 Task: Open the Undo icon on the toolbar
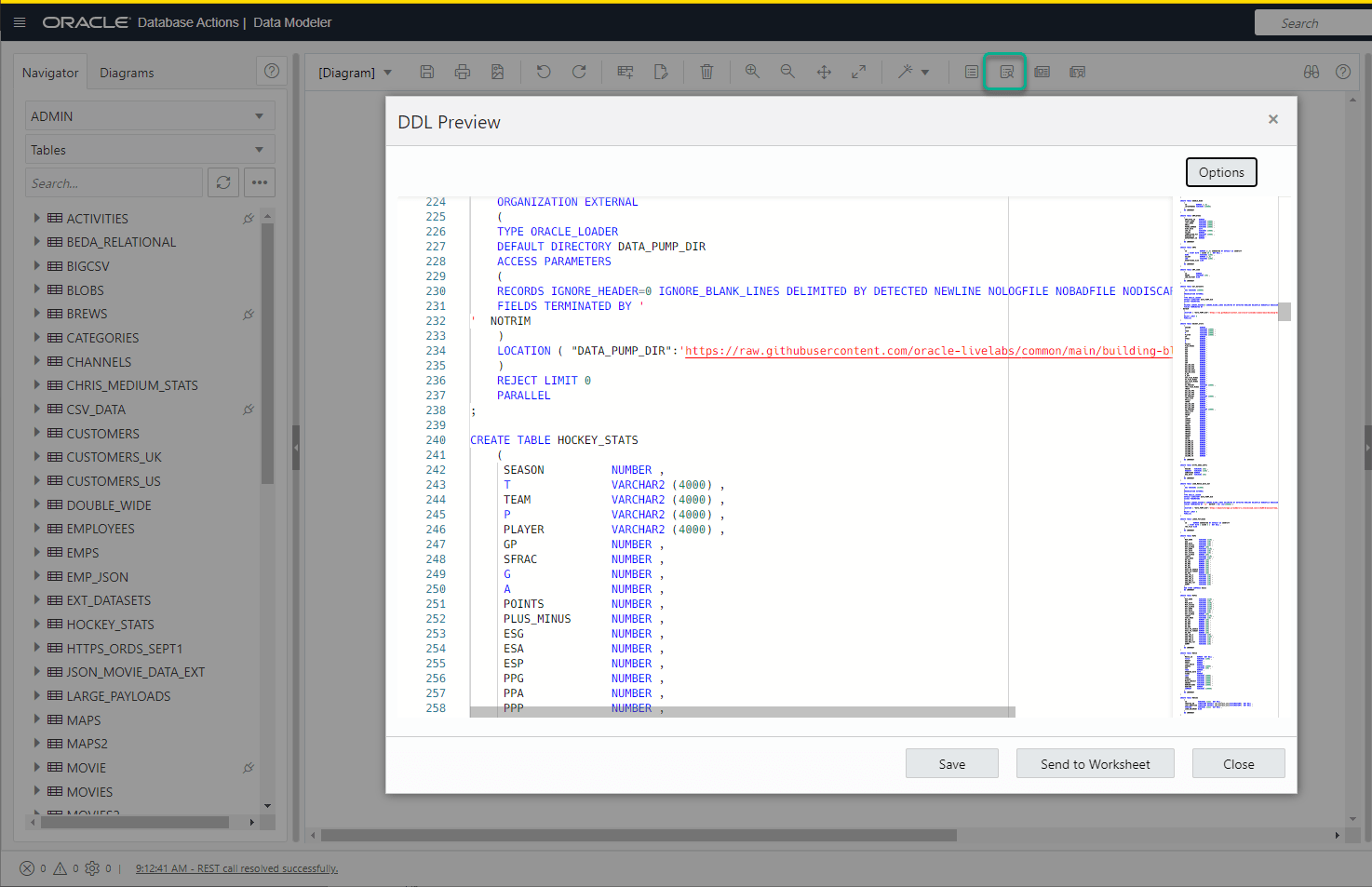click(544, 72)
